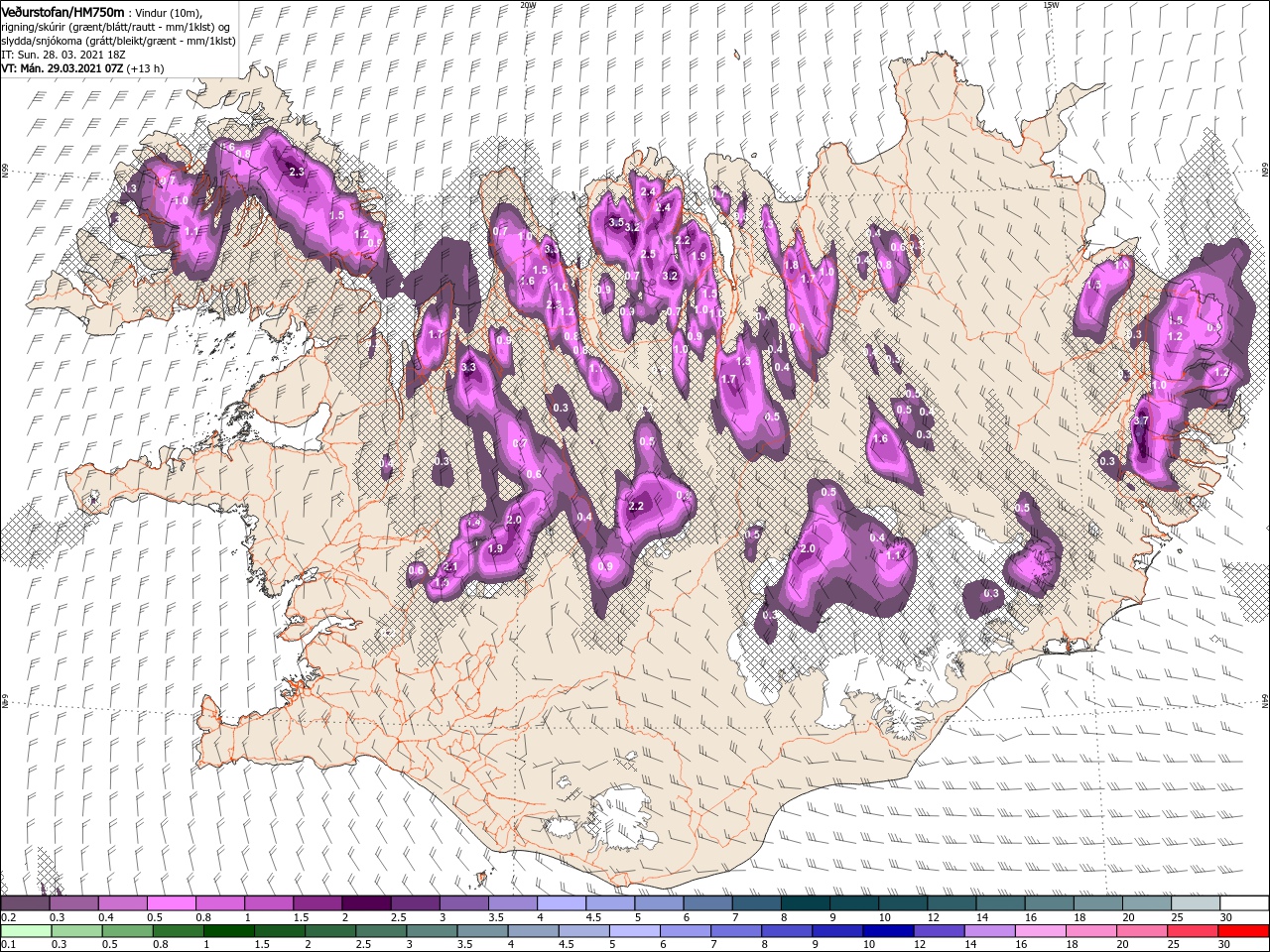Click the 15W longitude label
The height and width of the screenshot is (952, 1270).
pos(1051,5)
